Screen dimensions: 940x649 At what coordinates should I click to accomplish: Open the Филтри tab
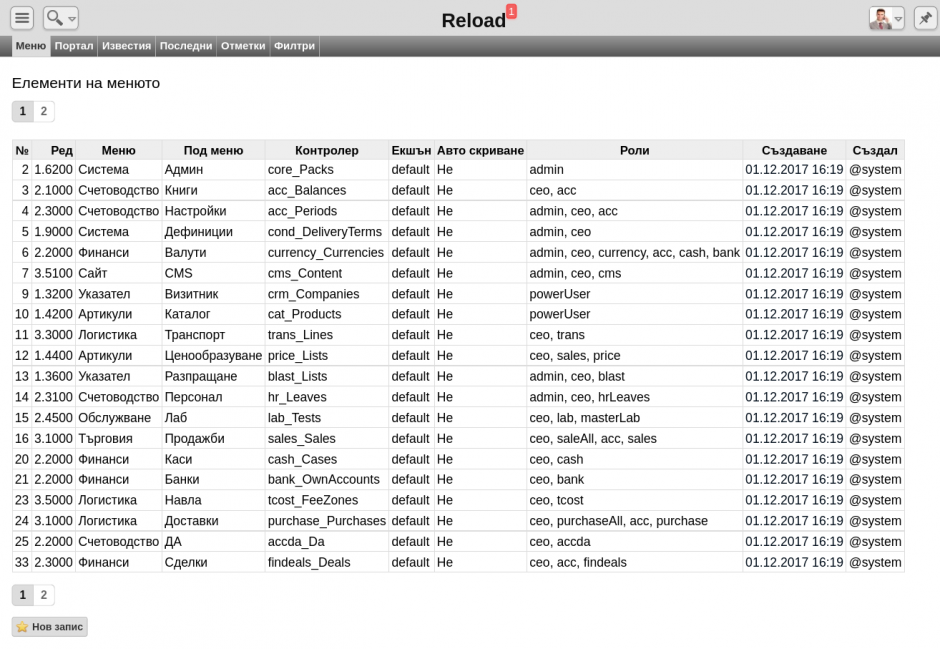point(294,46)
